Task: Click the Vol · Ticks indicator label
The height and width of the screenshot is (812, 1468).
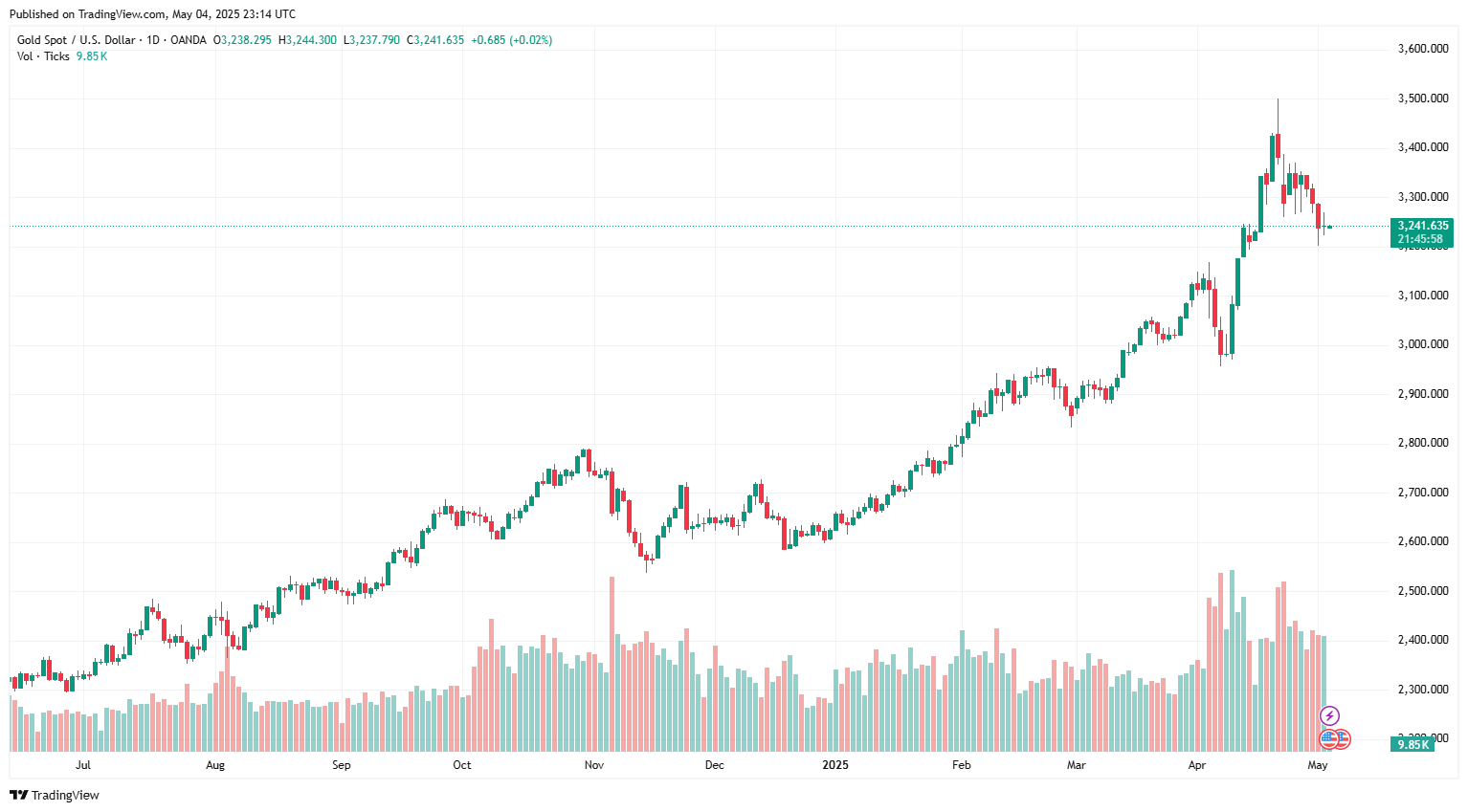Action: [43, 56]
